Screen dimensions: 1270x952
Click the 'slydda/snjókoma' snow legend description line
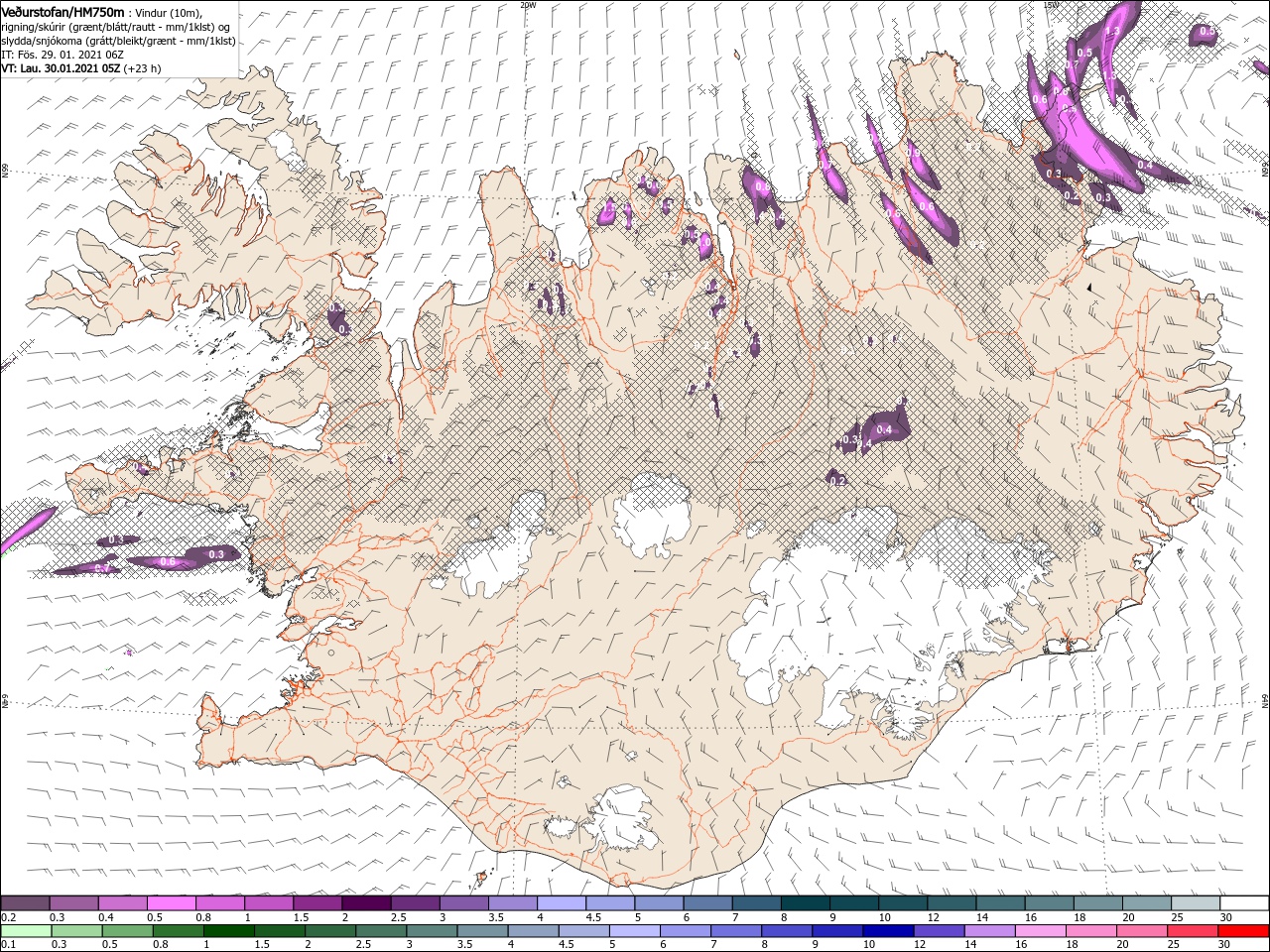(x=117, y=41)
